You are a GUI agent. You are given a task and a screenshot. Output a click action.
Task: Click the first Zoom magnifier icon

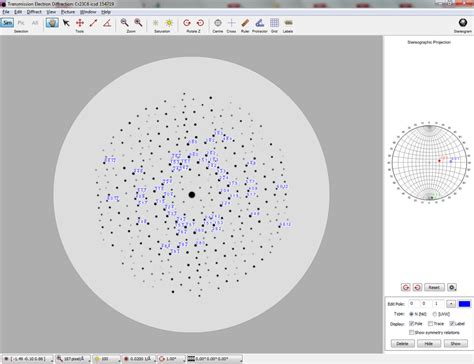124,23
